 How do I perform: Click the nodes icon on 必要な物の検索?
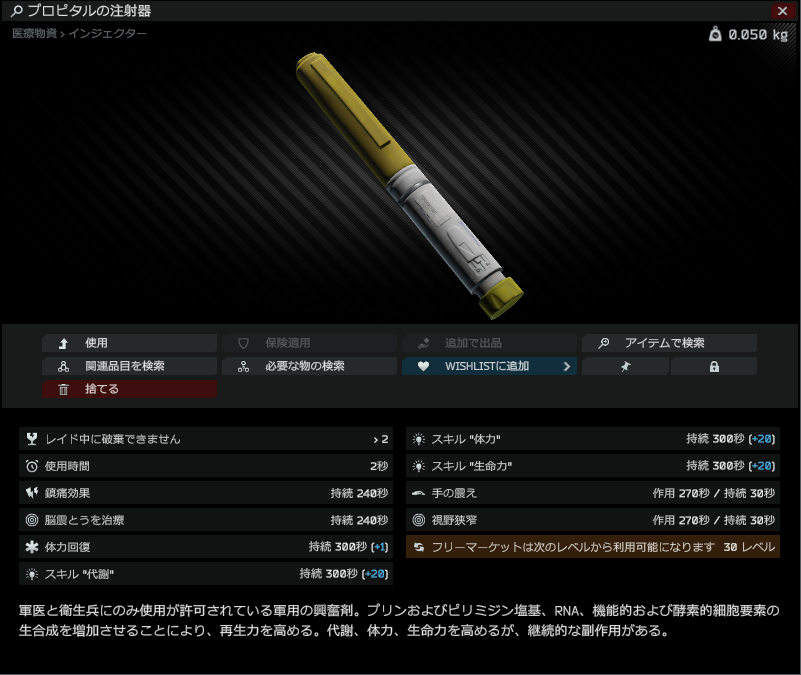click(x=243, y=366)
